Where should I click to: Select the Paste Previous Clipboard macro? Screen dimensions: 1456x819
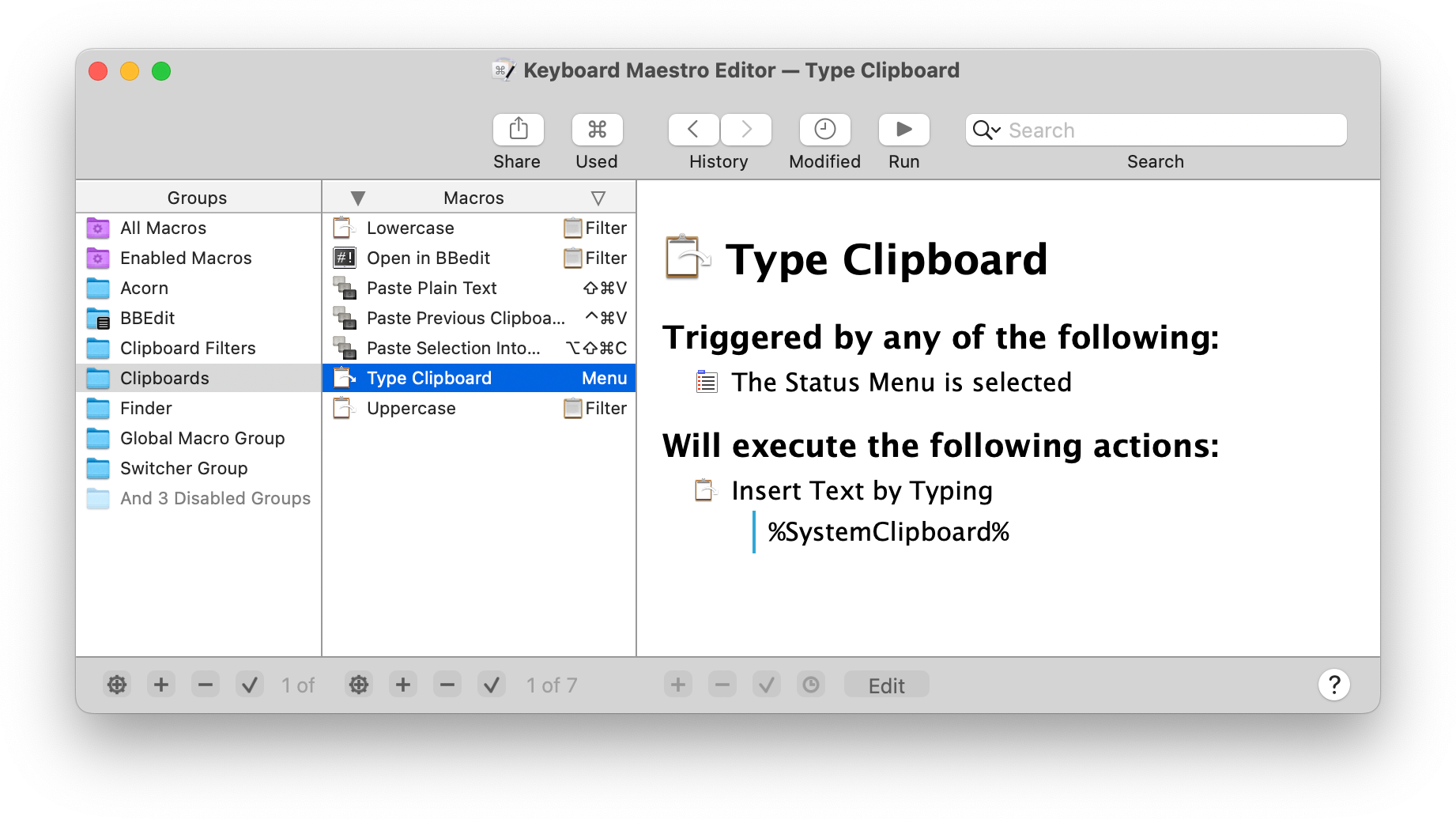[479, 318]
